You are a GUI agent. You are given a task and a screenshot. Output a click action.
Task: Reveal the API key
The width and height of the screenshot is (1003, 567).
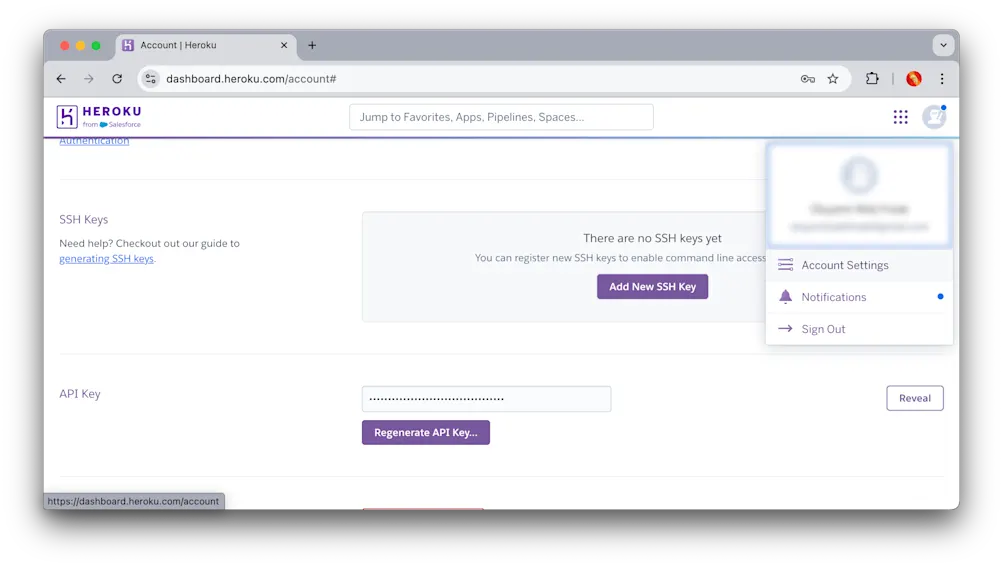point(914,398)
